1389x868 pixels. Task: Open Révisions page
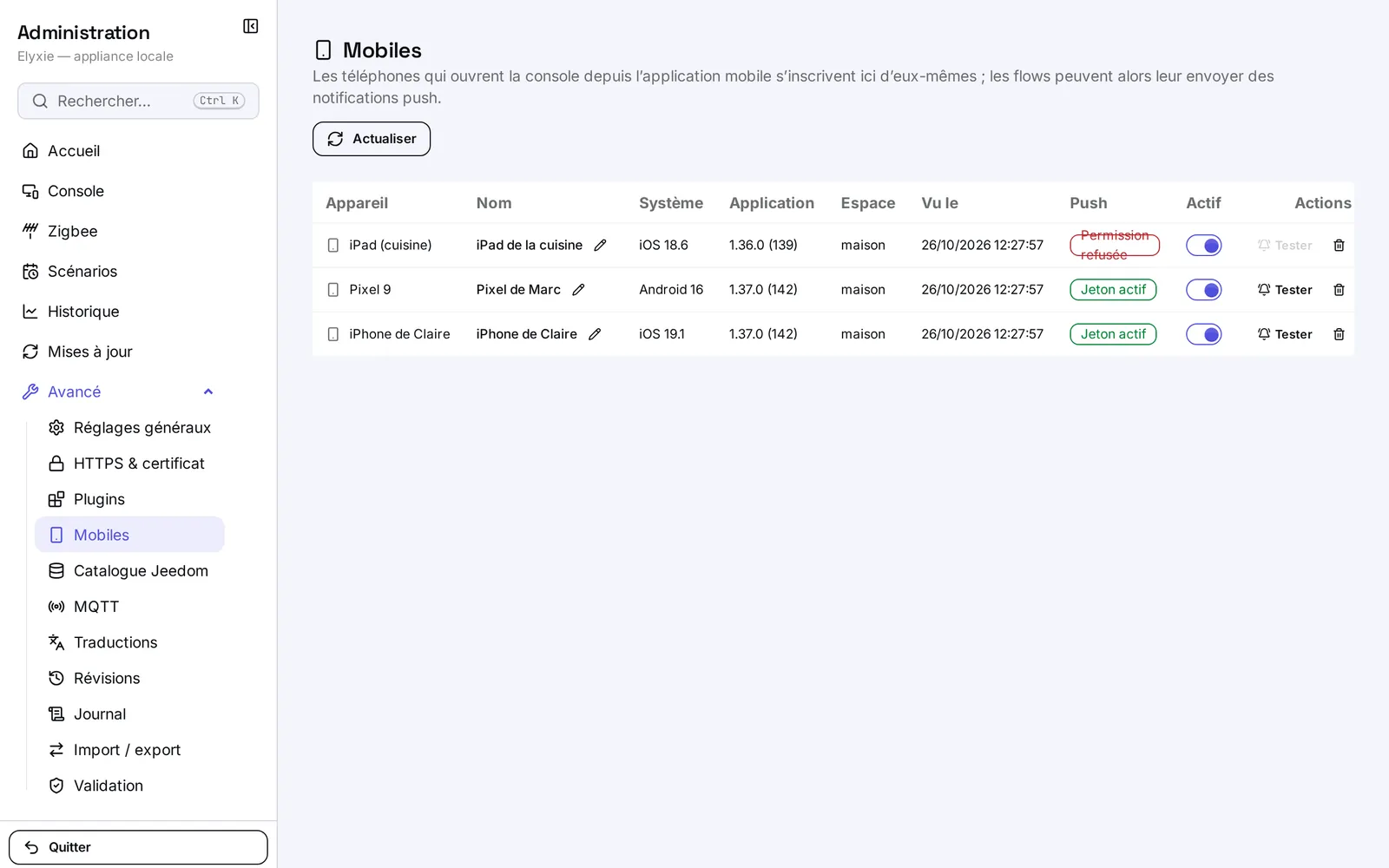(129, 678)
